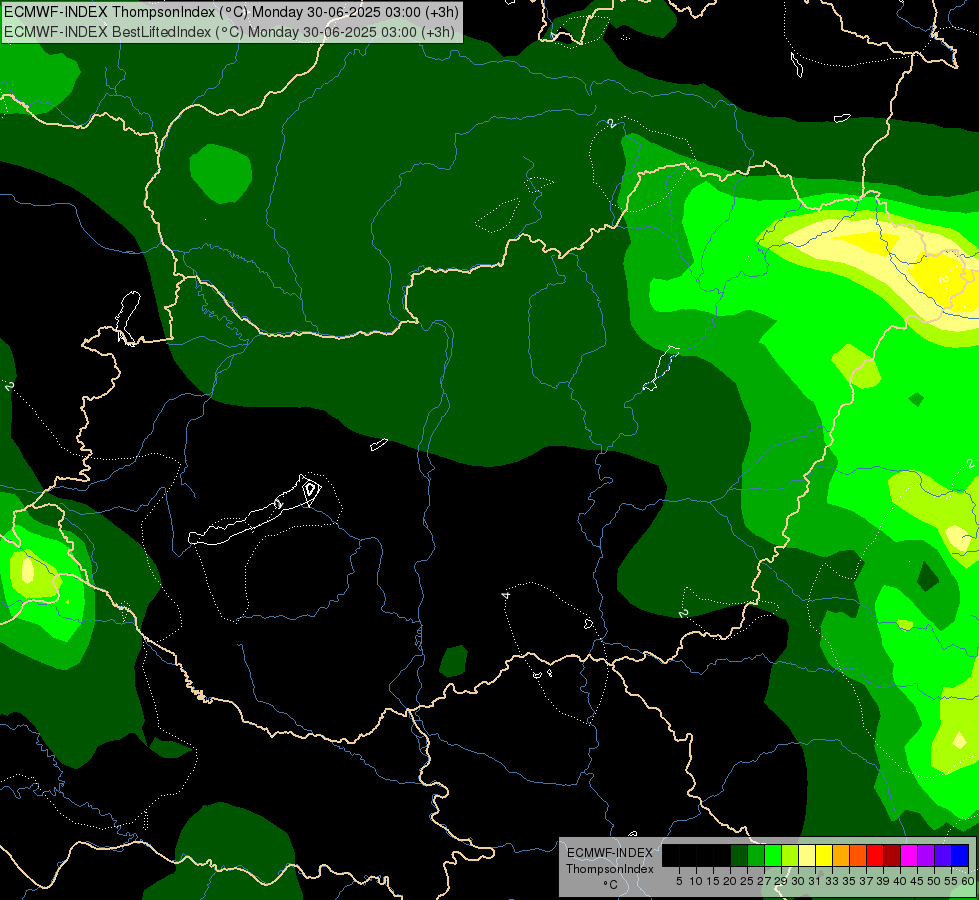Click the ThompsonIndex title line at top
The height and width of the screenshot is (900, 979).
[231, 12]
